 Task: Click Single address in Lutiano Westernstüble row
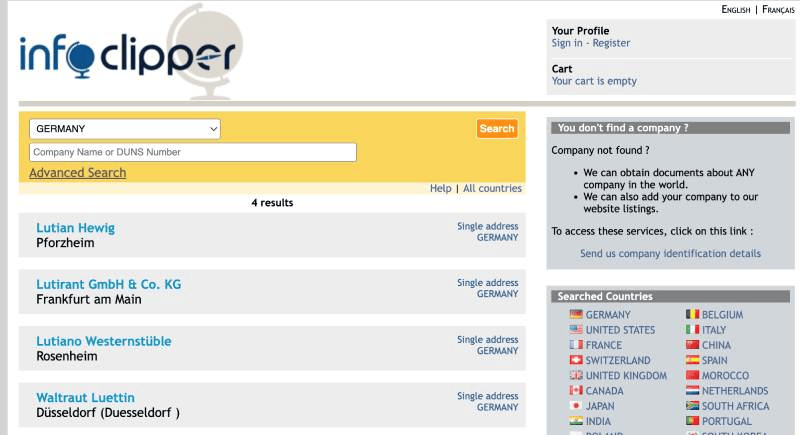[487, 340]
